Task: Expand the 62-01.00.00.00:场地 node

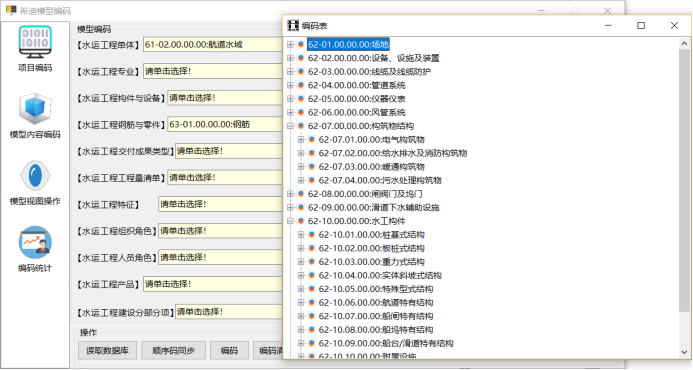Action: tap(290, 44)
